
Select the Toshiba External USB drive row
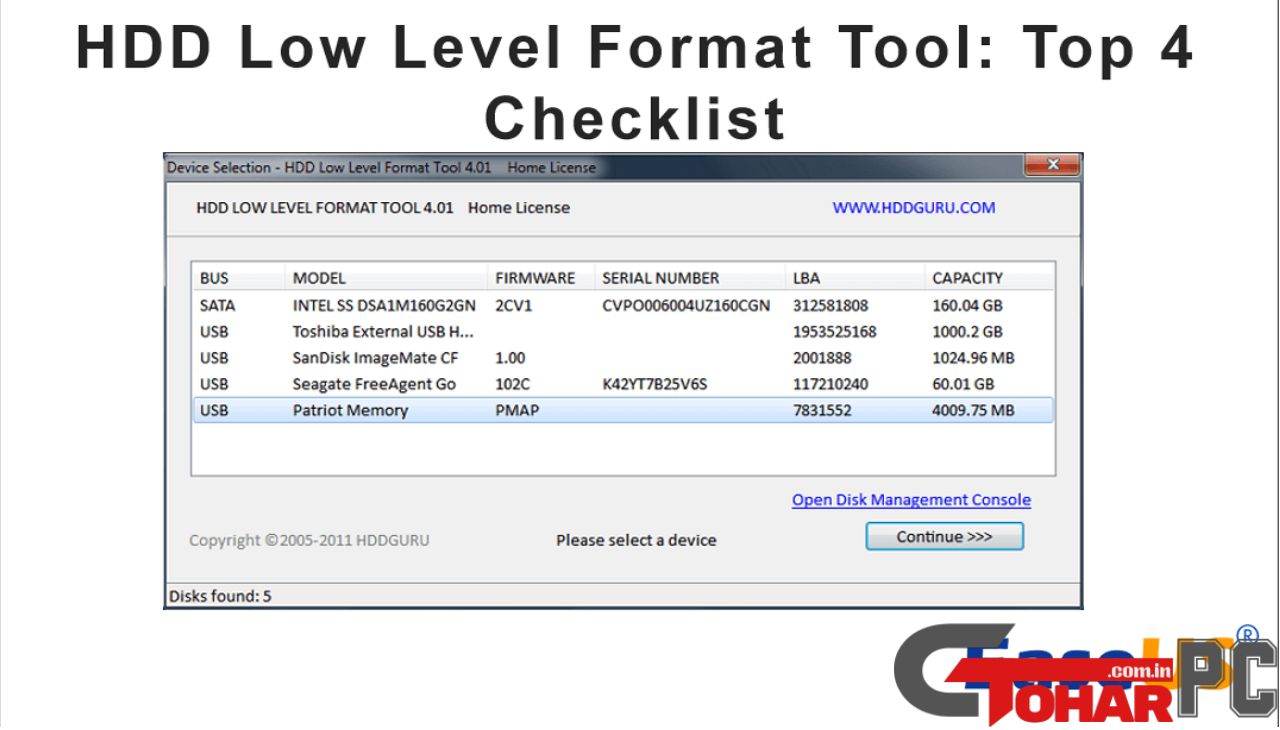click(623, 331)
